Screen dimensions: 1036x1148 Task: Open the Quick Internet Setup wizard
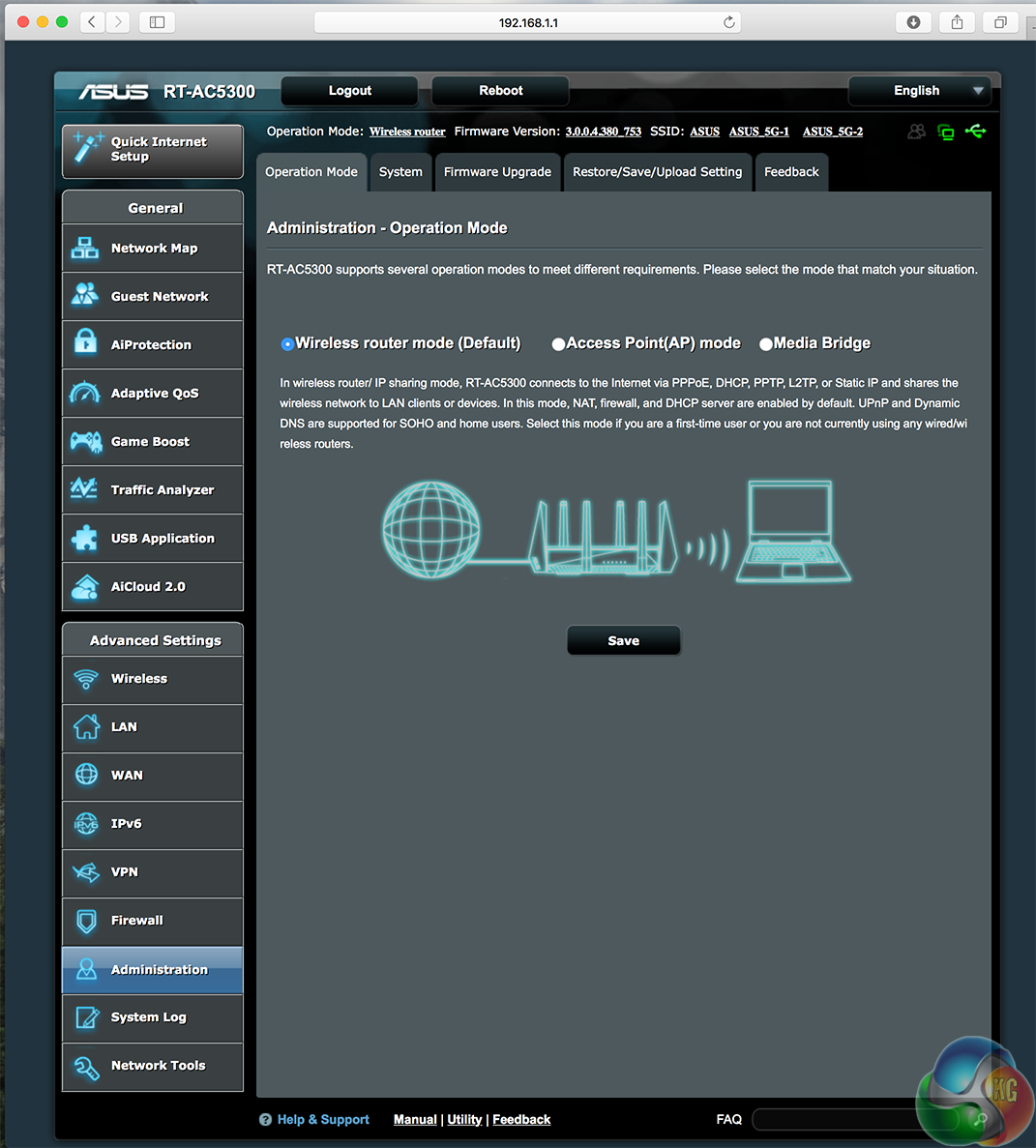click(152, 151)
